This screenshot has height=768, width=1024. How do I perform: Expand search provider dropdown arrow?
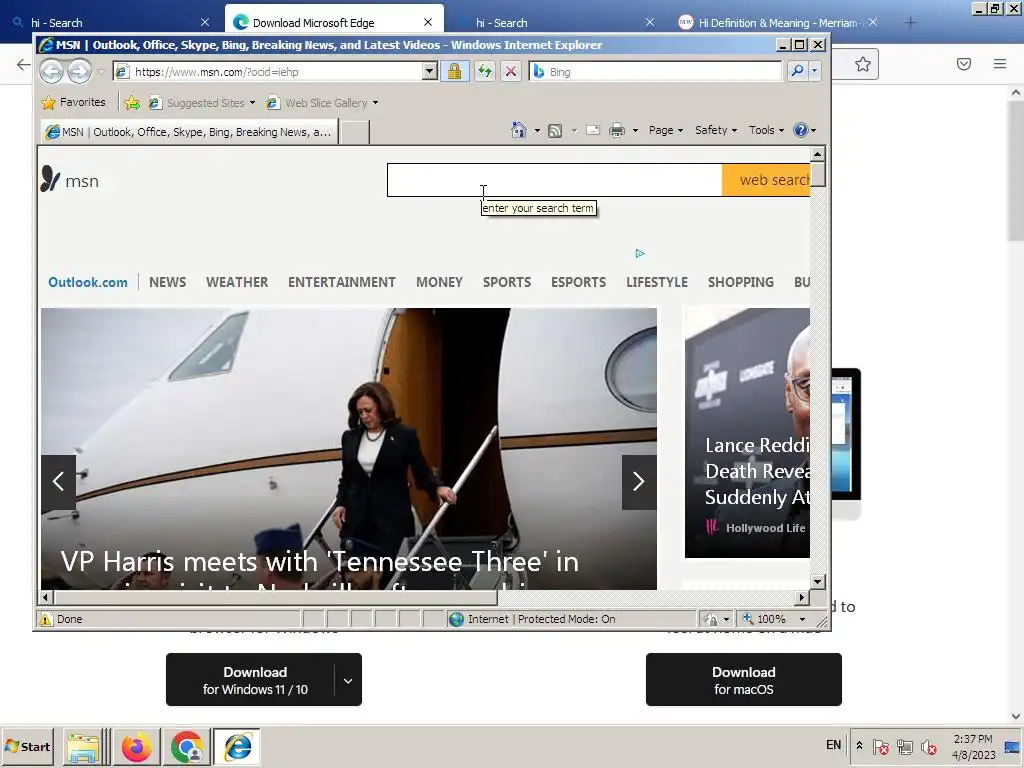click(x=814, y=71)
